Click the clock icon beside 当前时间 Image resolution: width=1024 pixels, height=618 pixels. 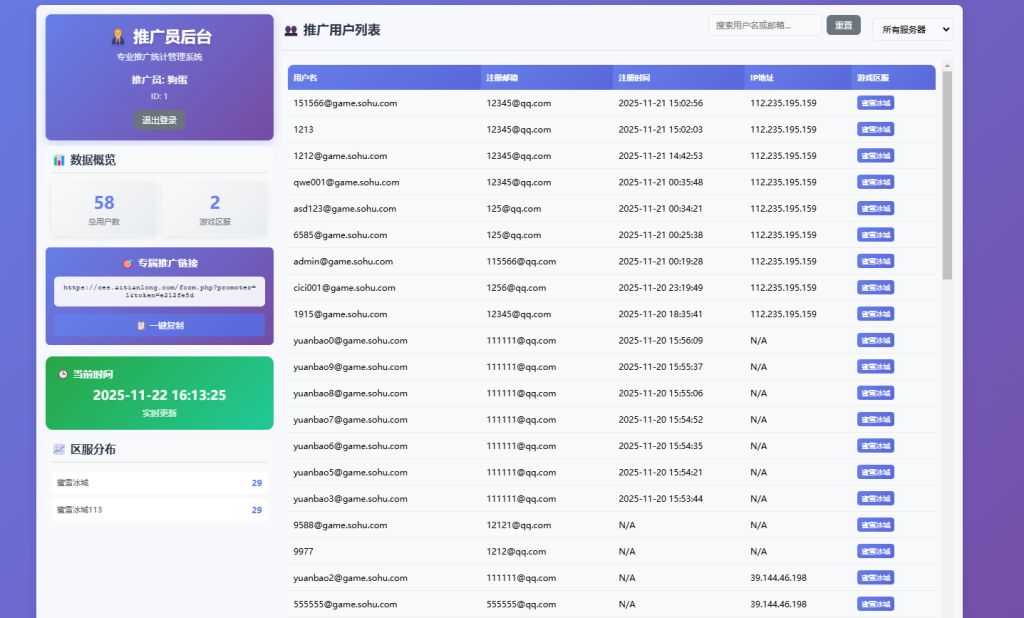63,374
